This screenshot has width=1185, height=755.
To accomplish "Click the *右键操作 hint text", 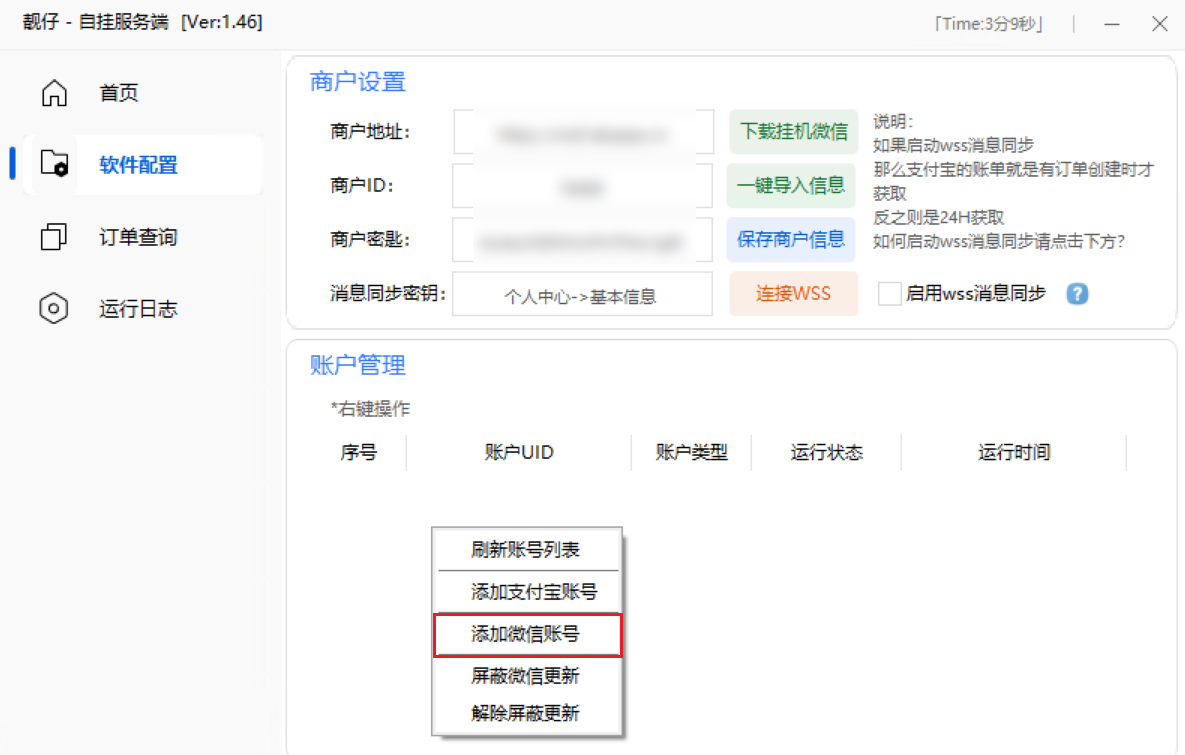I will (x=370, y=409).
